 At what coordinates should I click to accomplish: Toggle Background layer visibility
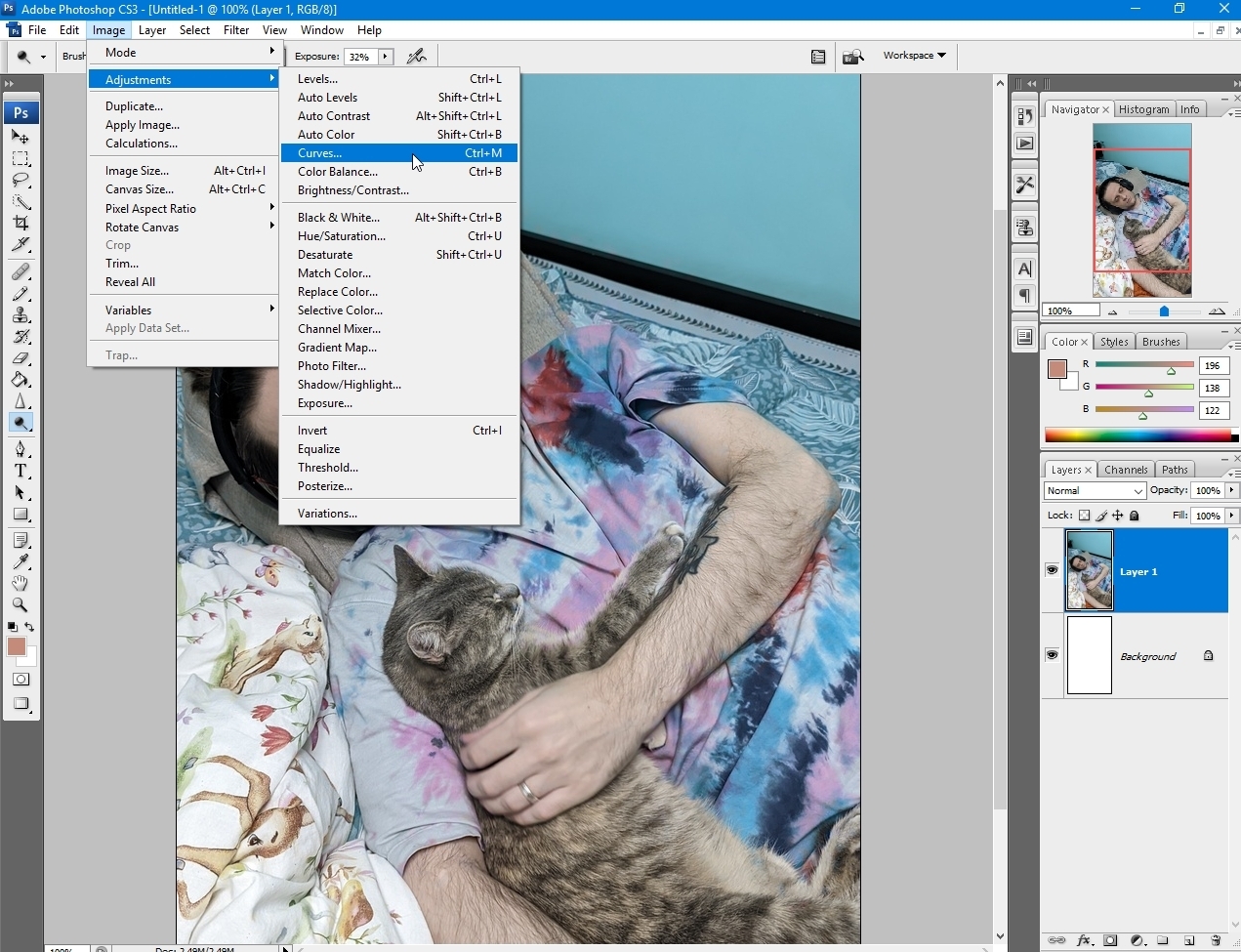1052,655
